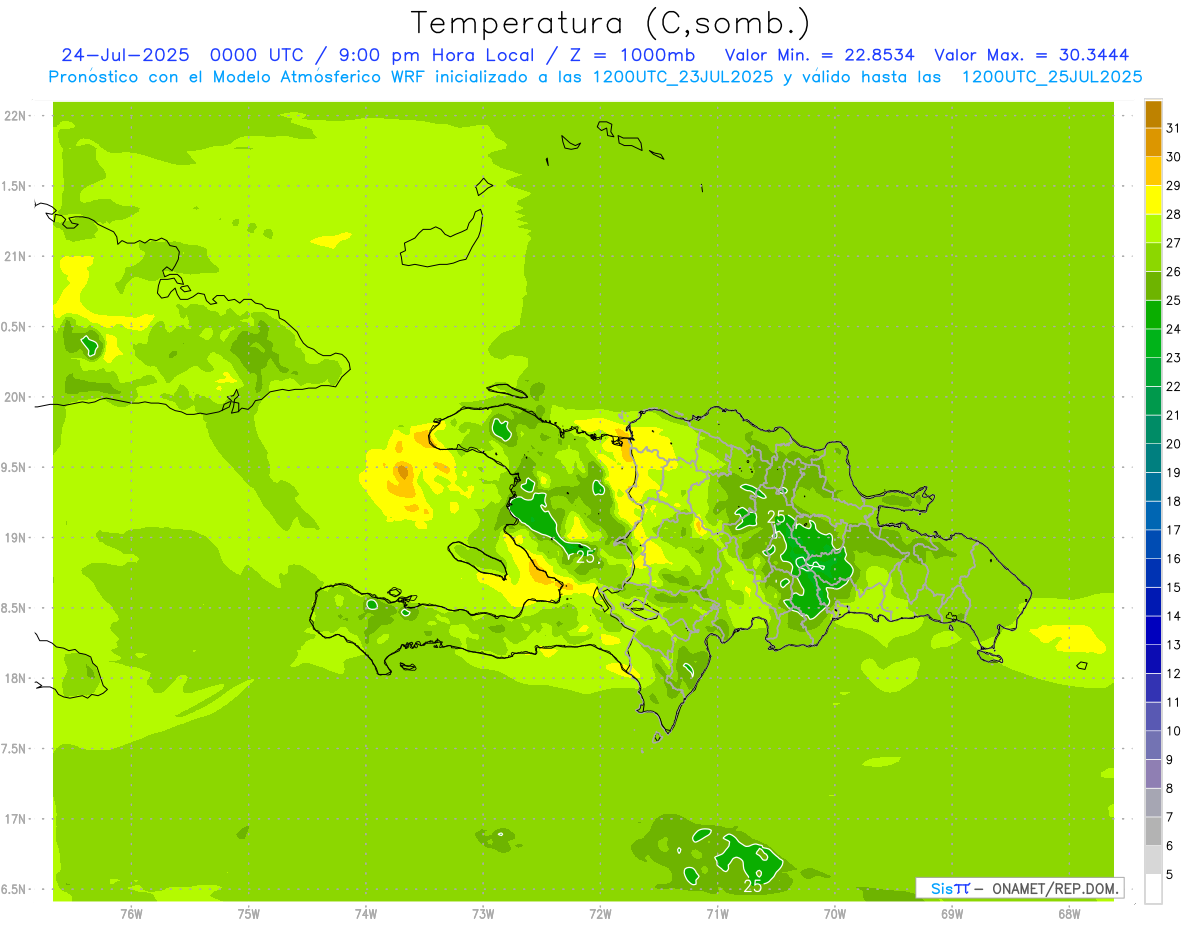Click the color bar segment between 20 and 21
Screen dimensions: 1200x927
click(1153, 429)
